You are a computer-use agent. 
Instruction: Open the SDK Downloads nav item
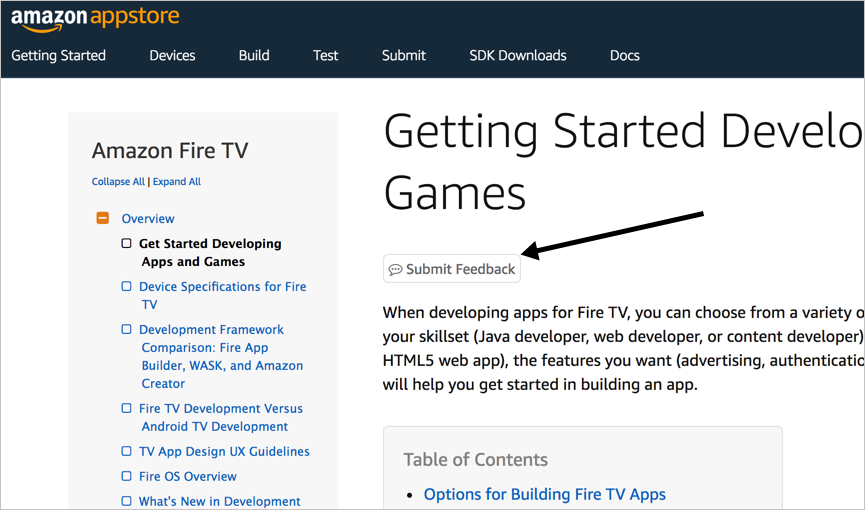click(x=517, y=55)
